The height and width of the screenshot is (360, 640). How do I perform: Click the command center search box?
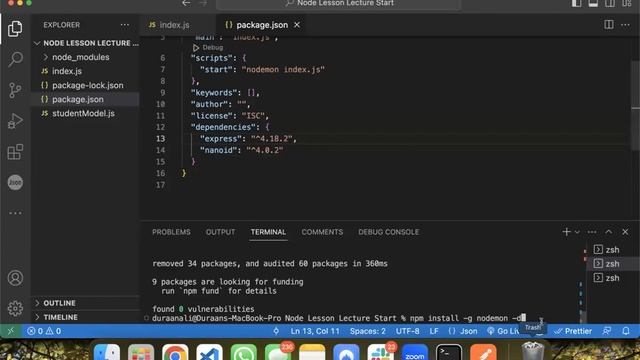339,4
